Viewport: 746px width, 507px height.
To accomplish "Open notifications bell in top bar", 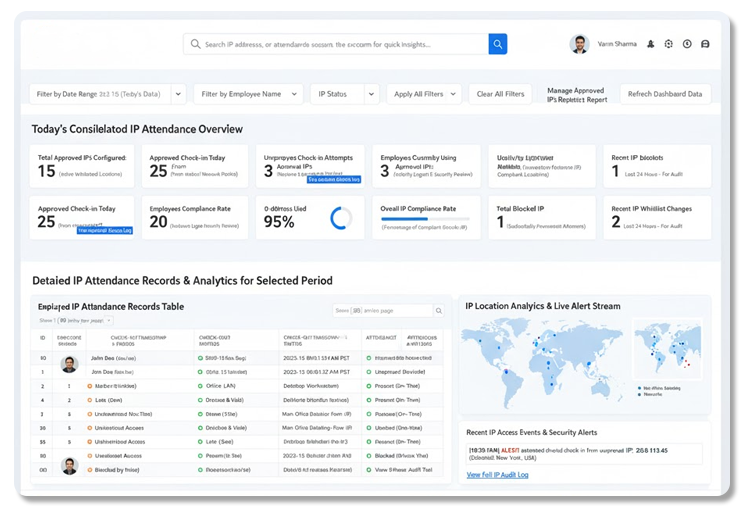I will [x=650, y=44].
